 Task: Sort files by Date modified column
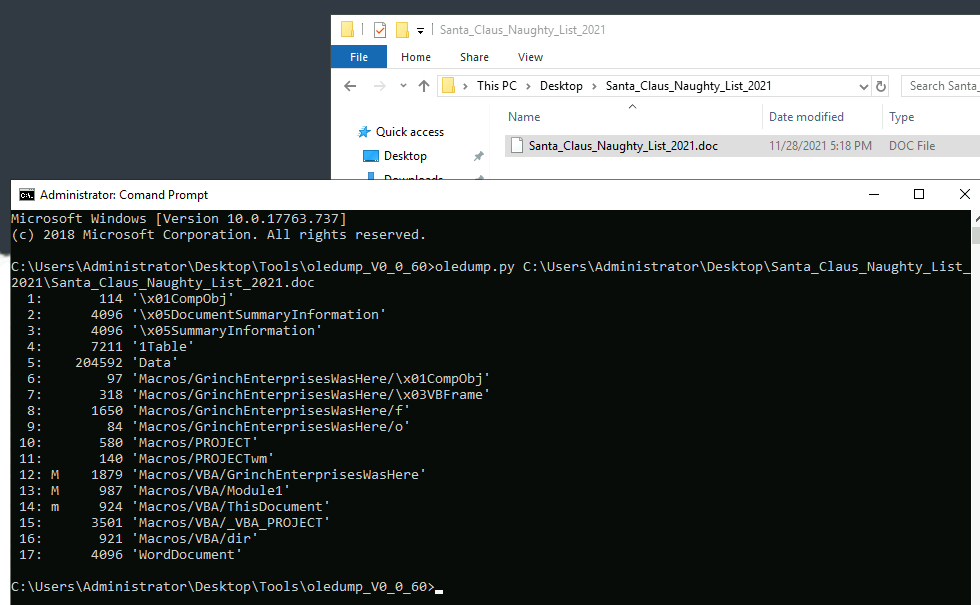(806, 117)
